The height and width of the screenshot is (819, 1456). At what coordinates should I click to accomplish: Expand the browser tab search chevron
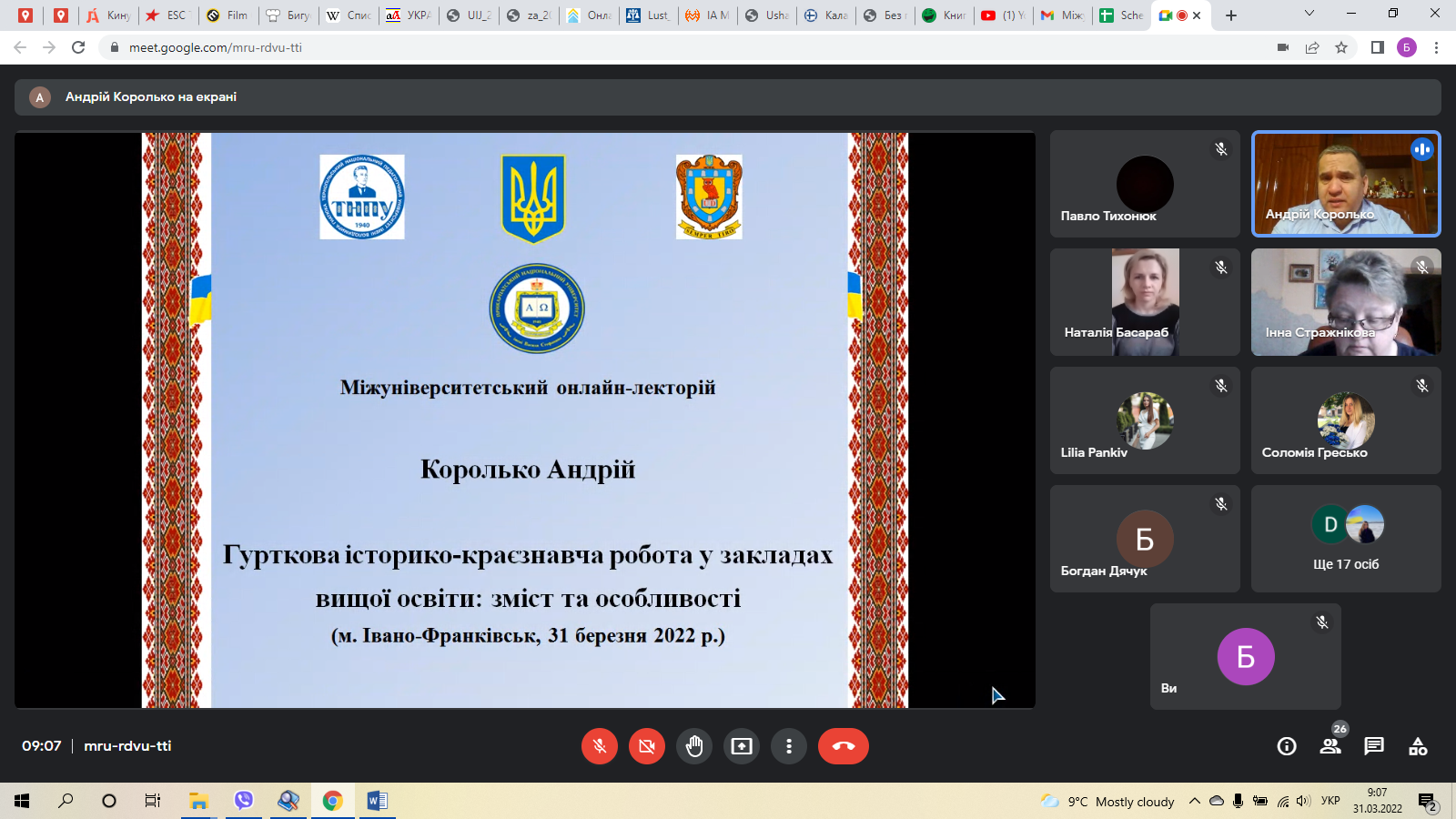tap(1309, 15)
